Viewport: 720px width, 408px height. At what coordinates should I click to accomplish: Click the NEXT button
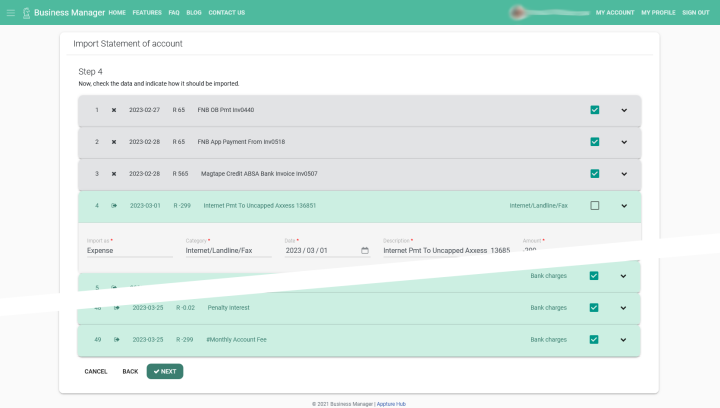165,371
